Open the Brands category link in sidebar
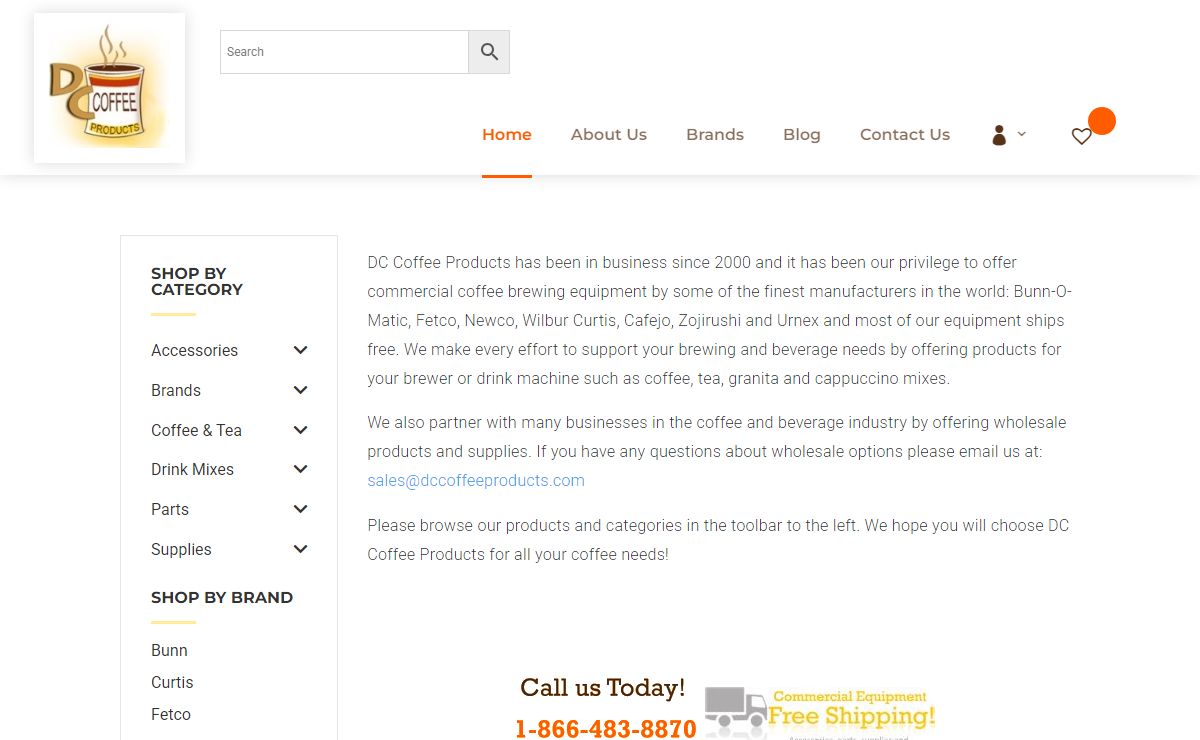Screen dimensions: 1200x740 [x=176, y=390]
